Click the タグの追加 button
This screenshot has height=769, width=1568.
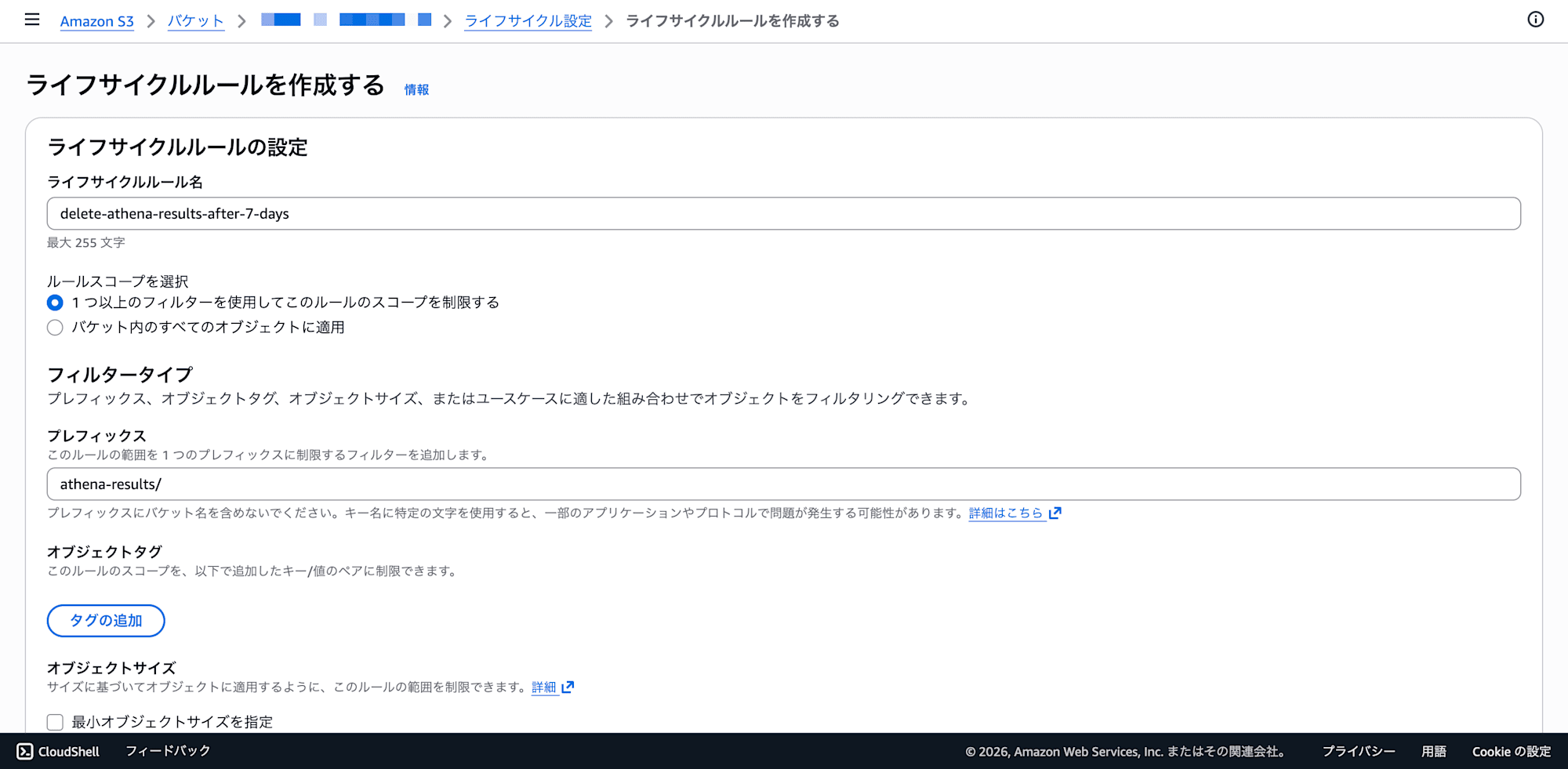(106, 621)
